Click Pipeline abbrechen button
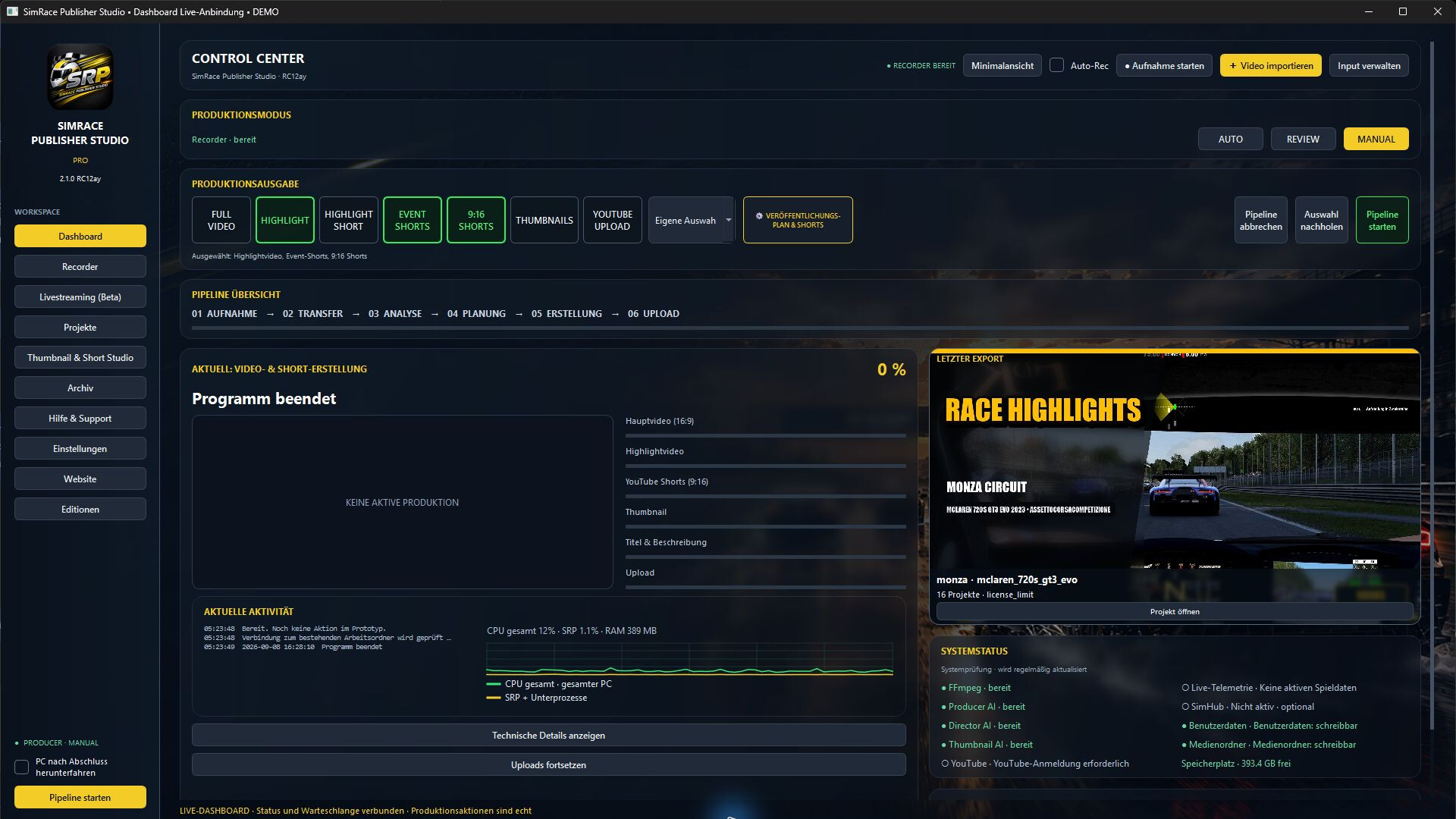 click(1260, 220)
